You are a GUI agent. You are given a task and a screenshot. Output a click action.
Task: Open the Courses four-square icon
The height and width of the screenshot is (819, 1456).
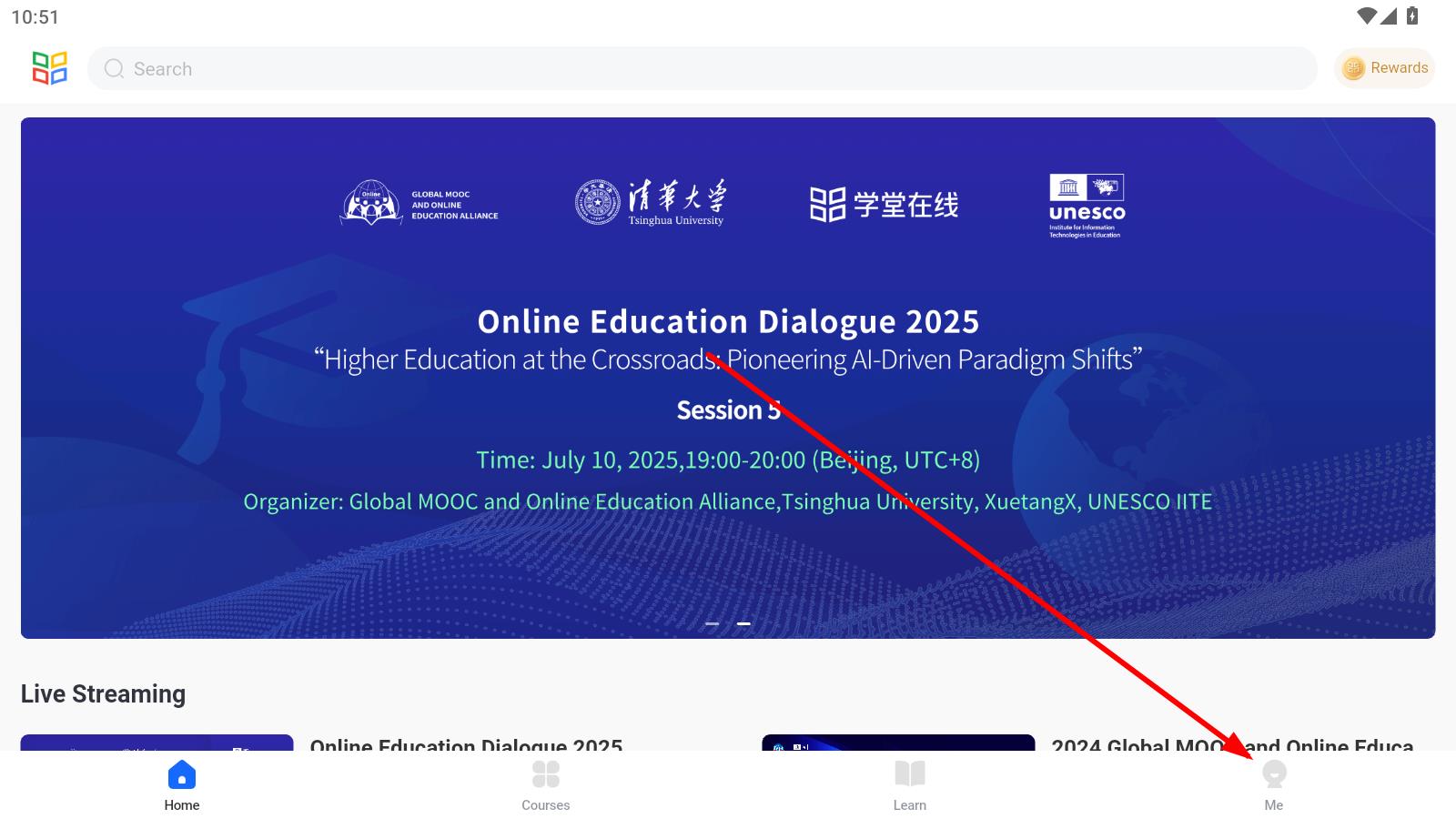546,774
